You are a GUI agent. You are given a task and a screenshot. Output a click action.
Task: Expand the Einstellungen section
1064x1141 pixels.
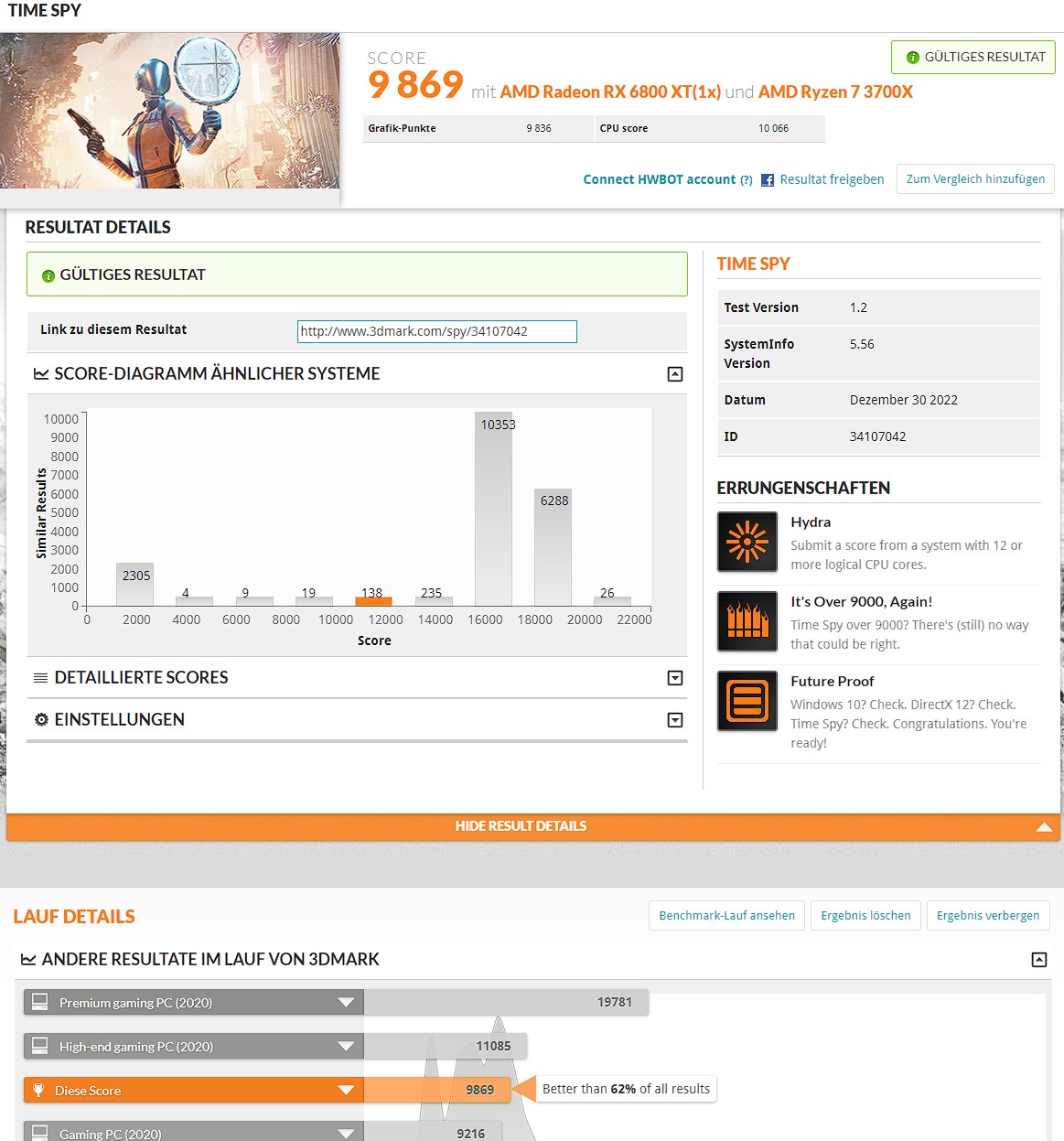tap(675, 720)
